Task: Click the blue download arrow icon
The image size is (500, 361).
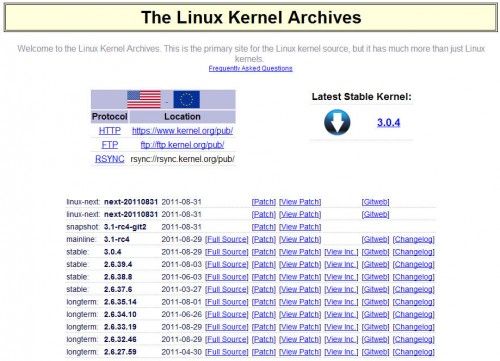Action: [337, 122]
